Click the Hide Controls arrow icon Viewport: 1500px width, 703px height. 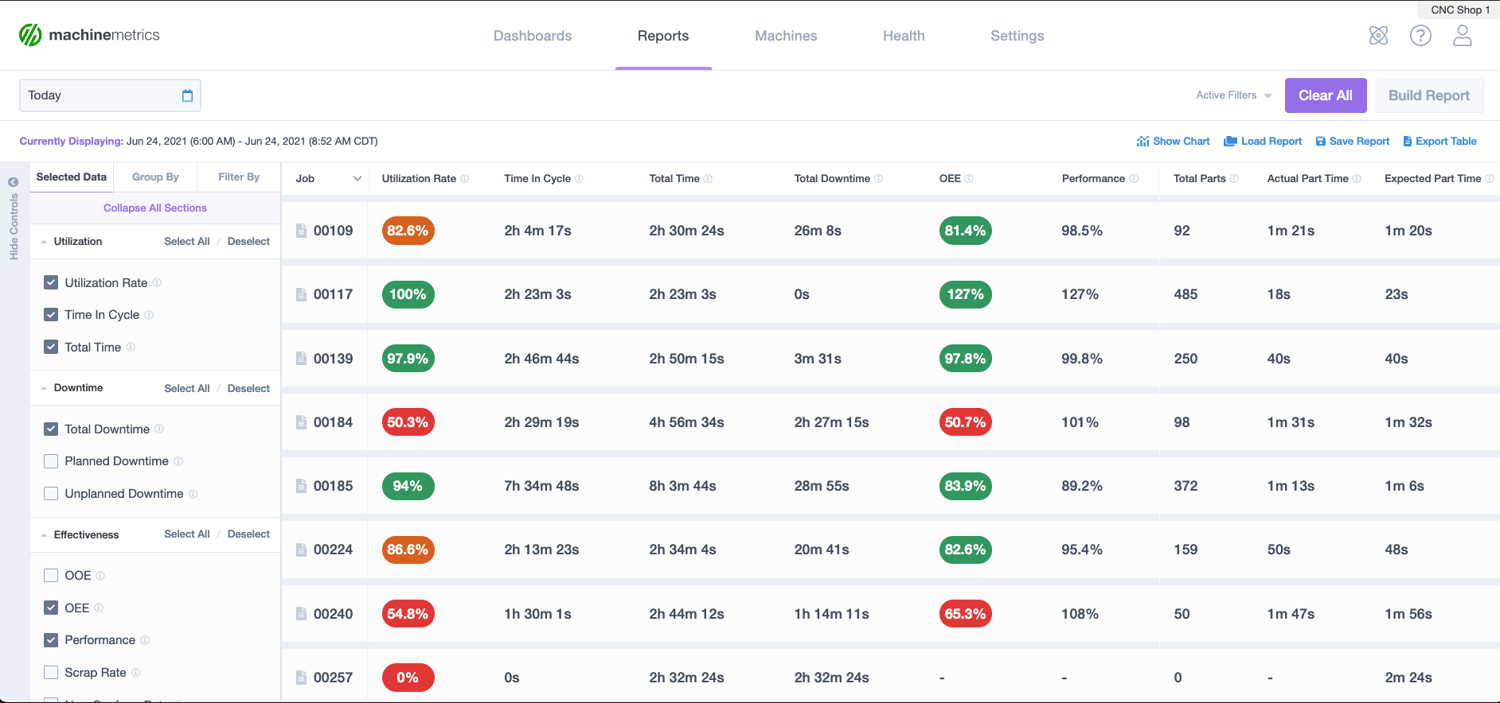point(14,183)
